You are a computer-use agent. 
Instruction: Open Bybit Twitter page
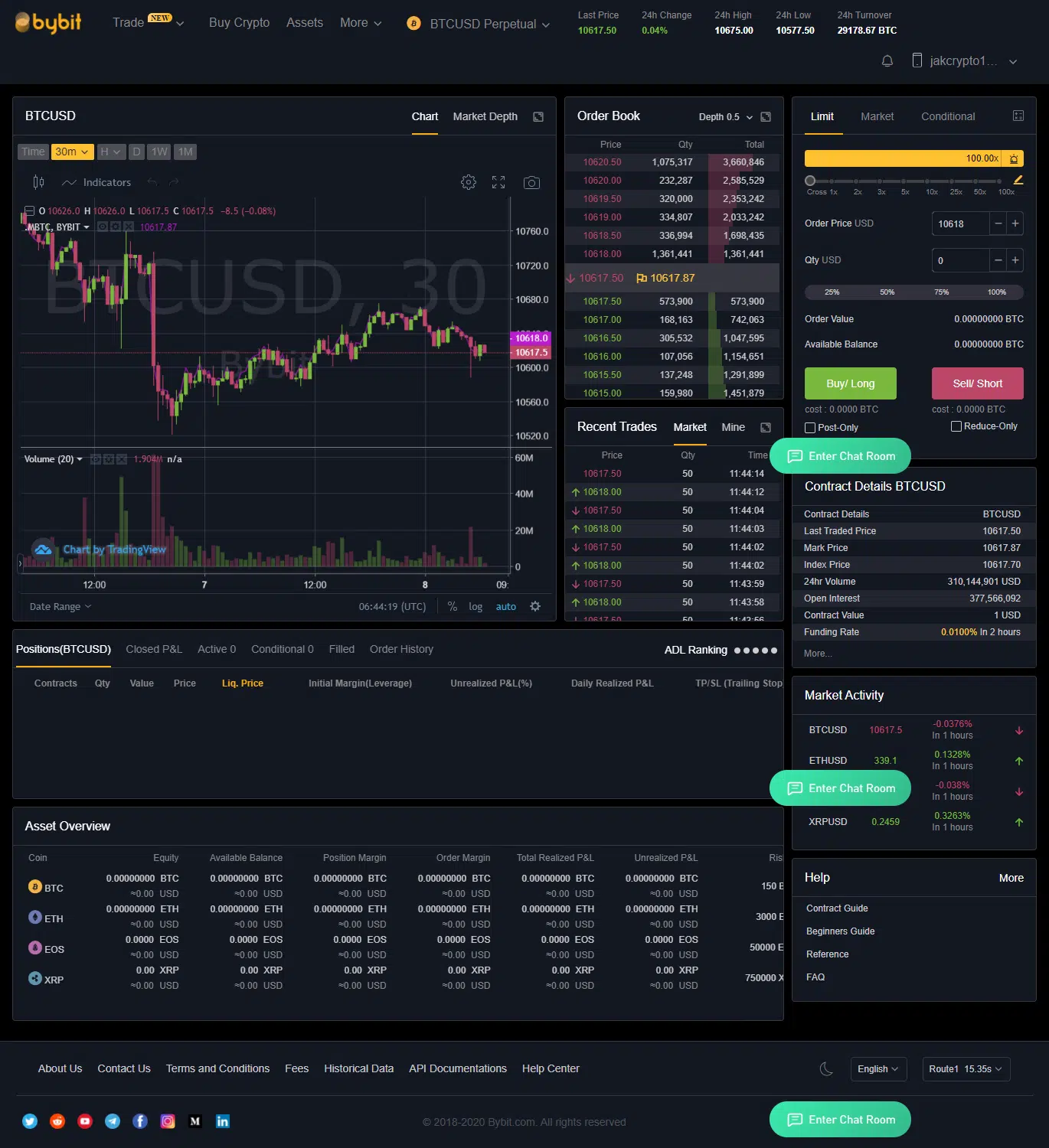[30, 1121]
